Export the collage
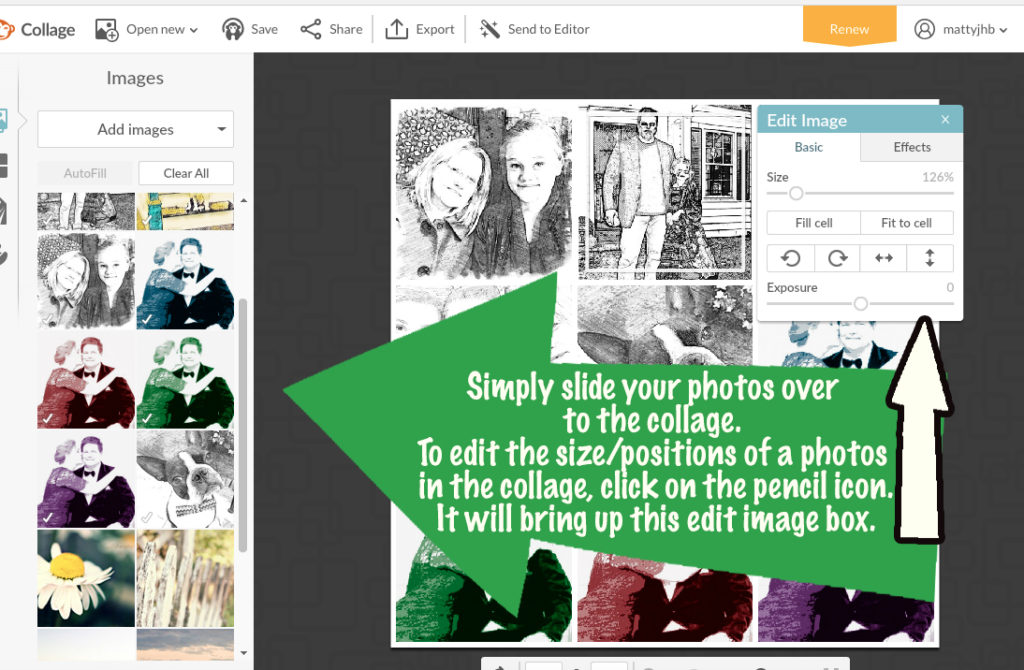The image size is (1024, 670). [x=420, y=29]
